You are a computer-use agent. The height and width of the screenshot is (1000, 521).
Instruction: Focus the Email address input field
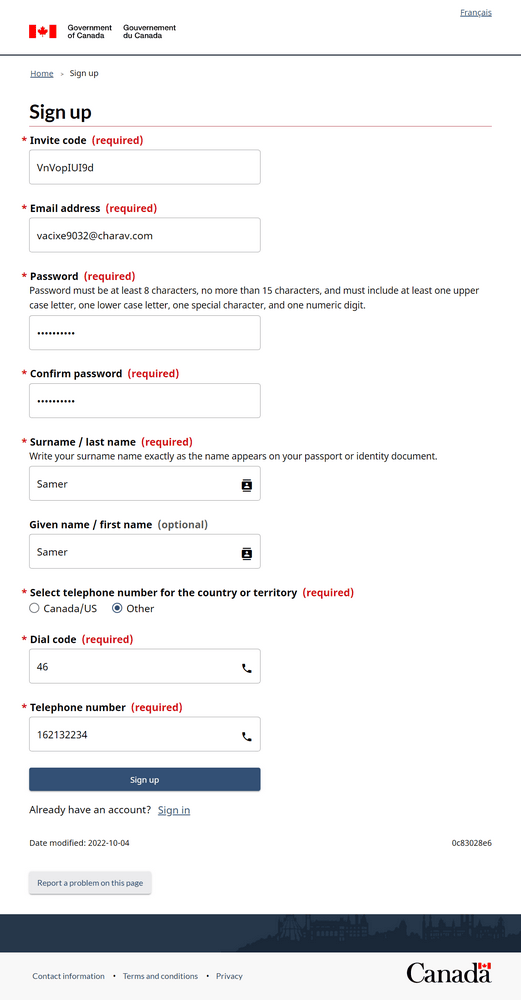click(x=145, y=235)
